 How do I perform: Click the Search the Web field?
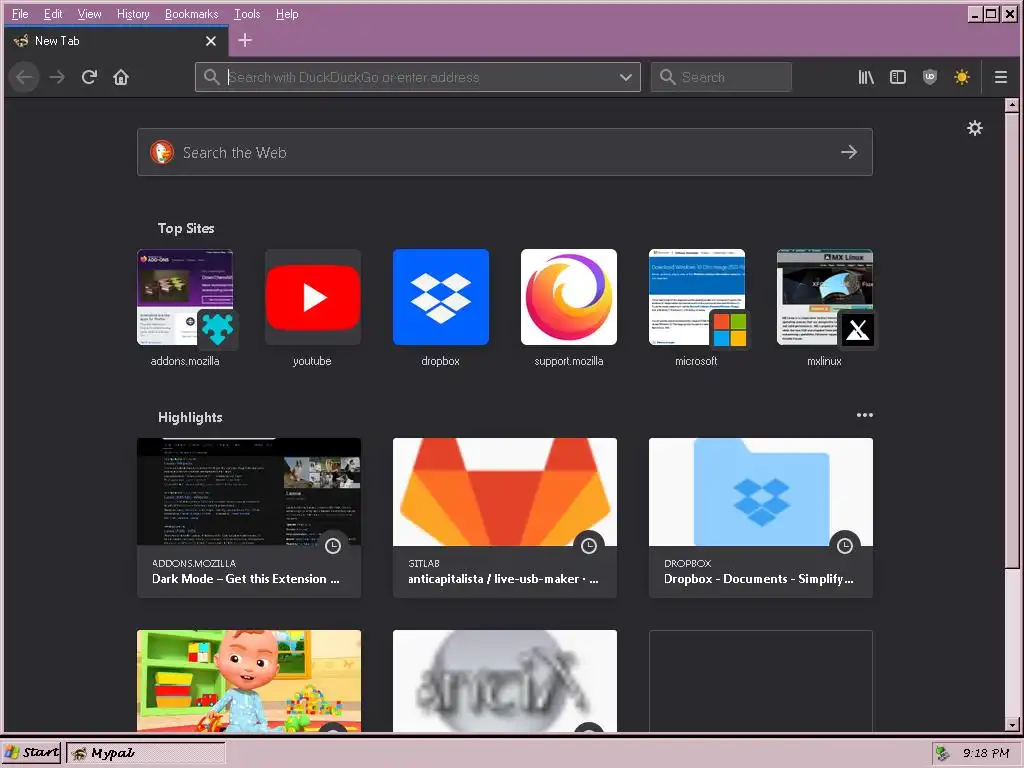point(505,152)
